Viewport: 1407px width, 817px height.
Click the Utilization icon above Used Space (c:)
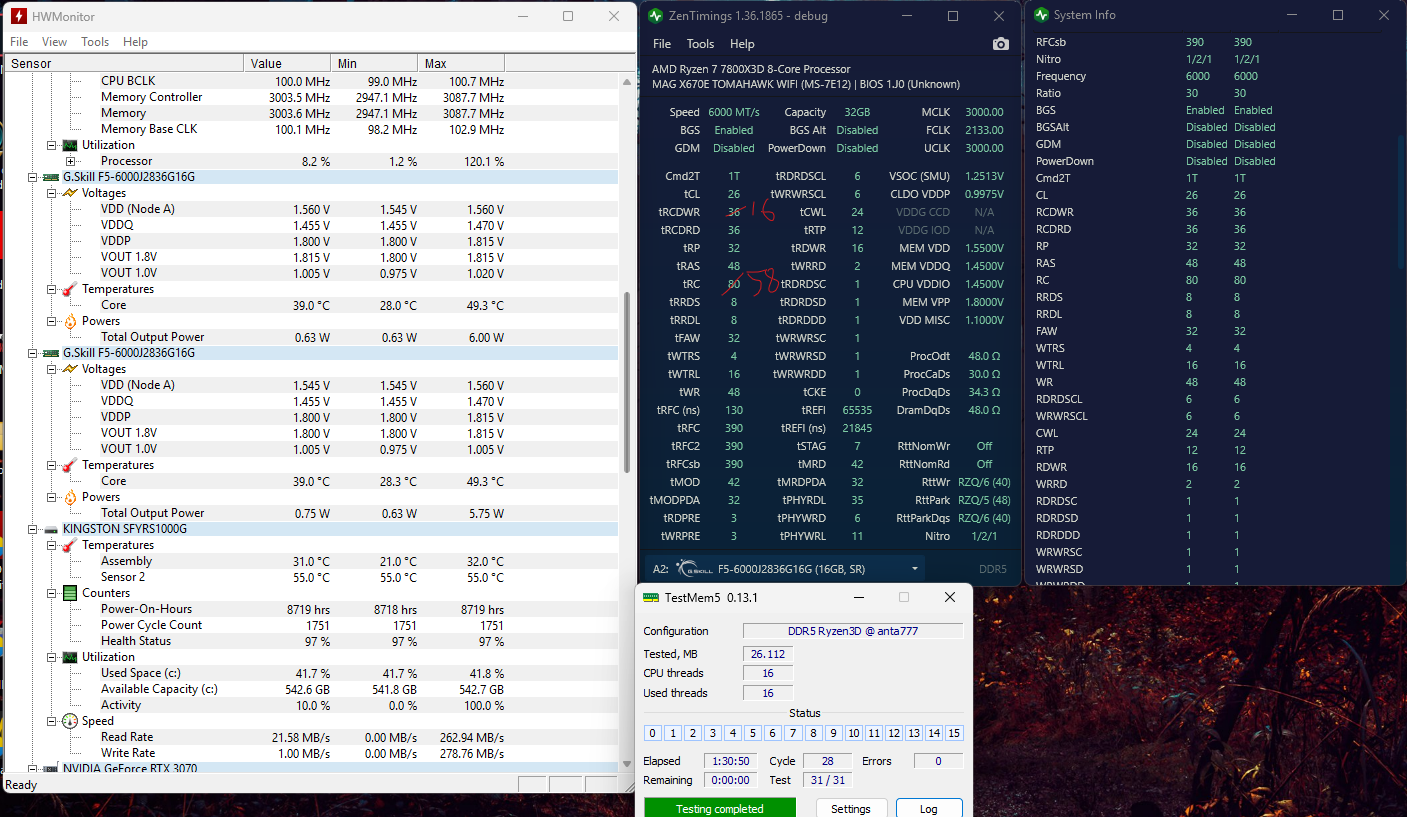pos(70,657)
